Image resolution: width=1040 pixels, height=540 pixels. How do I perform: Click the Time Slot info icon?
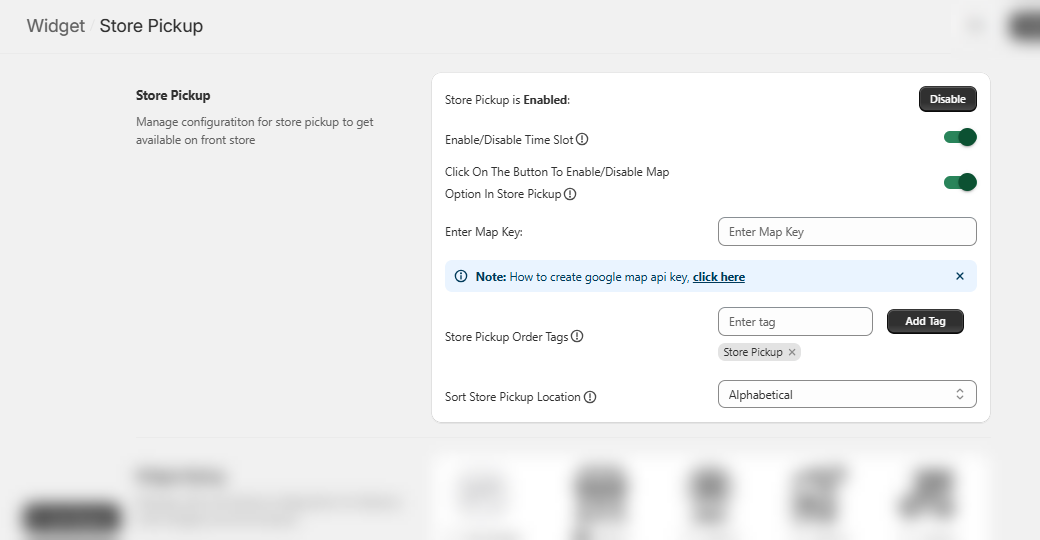click(582, 140)
